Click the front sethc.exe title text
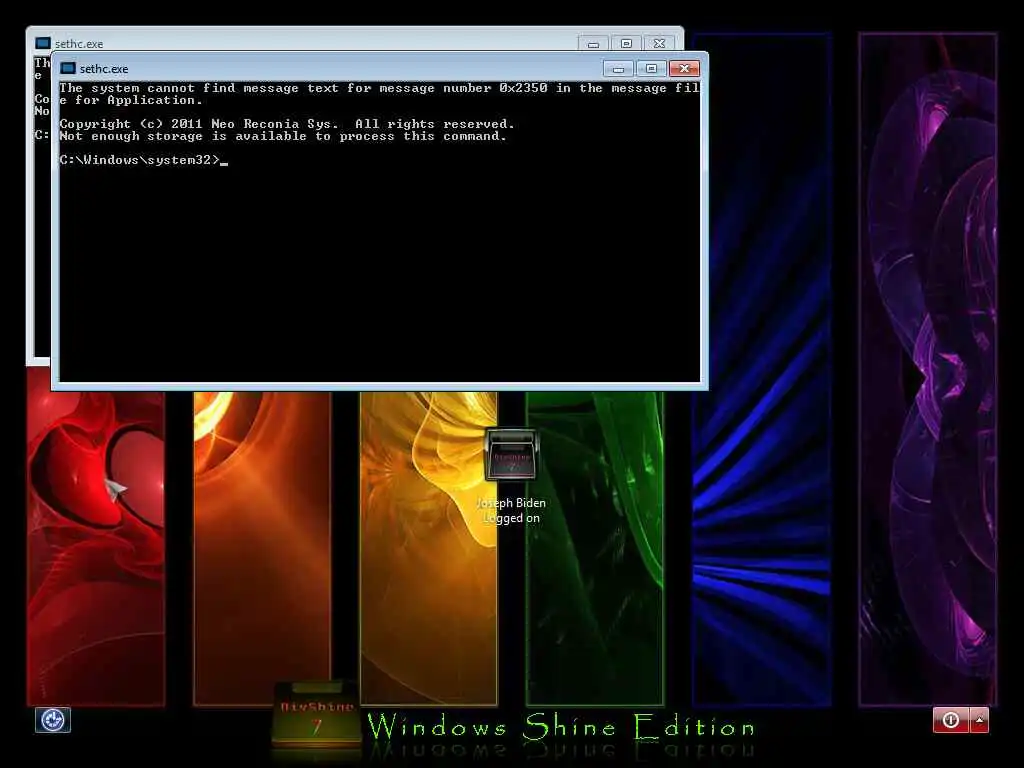The height and width of the screenshot is (768, 1024). coord(104,69)
